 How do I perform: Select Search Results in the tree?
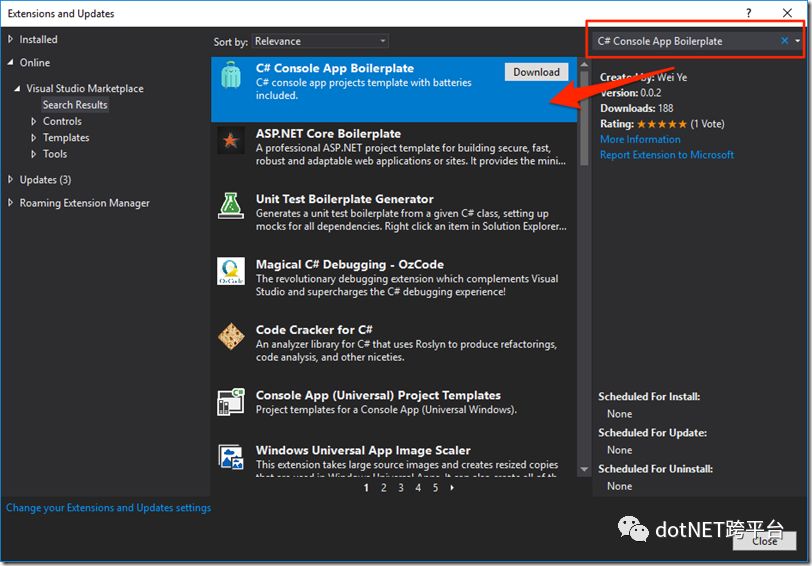(x=75, y=105)
